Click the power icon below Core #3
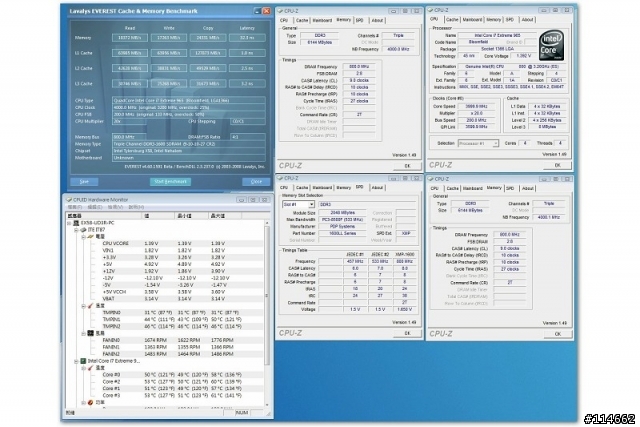 click(91, 403)
